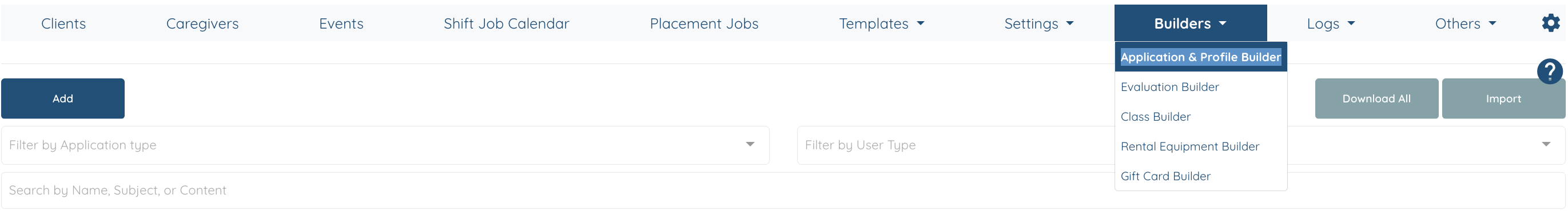The image size is (1568, 214).
Task: Collapse the Builders dropdown menu
Action: [1190, 23]
